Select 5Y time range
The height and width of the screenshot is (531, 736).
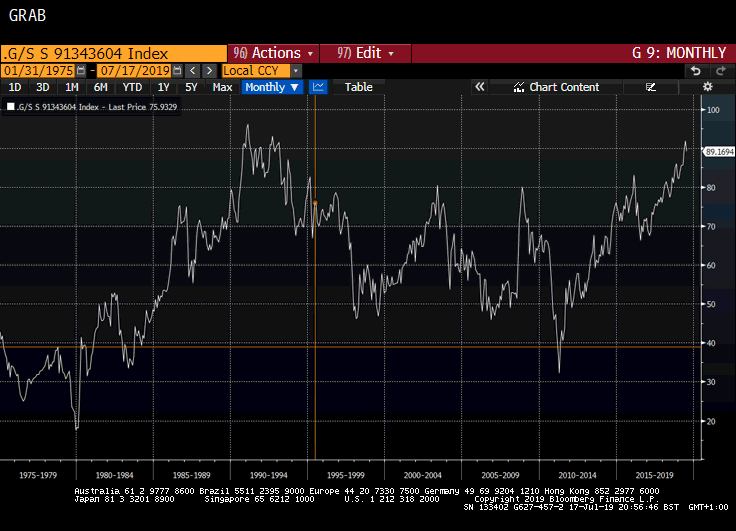(x=191, y=87)
